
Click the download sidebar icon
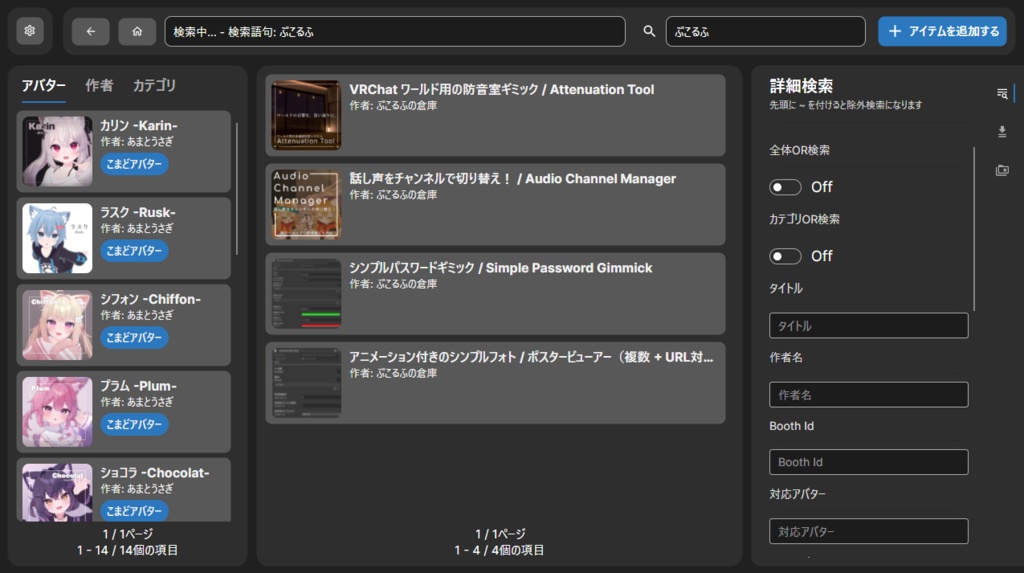point(1002,132)
